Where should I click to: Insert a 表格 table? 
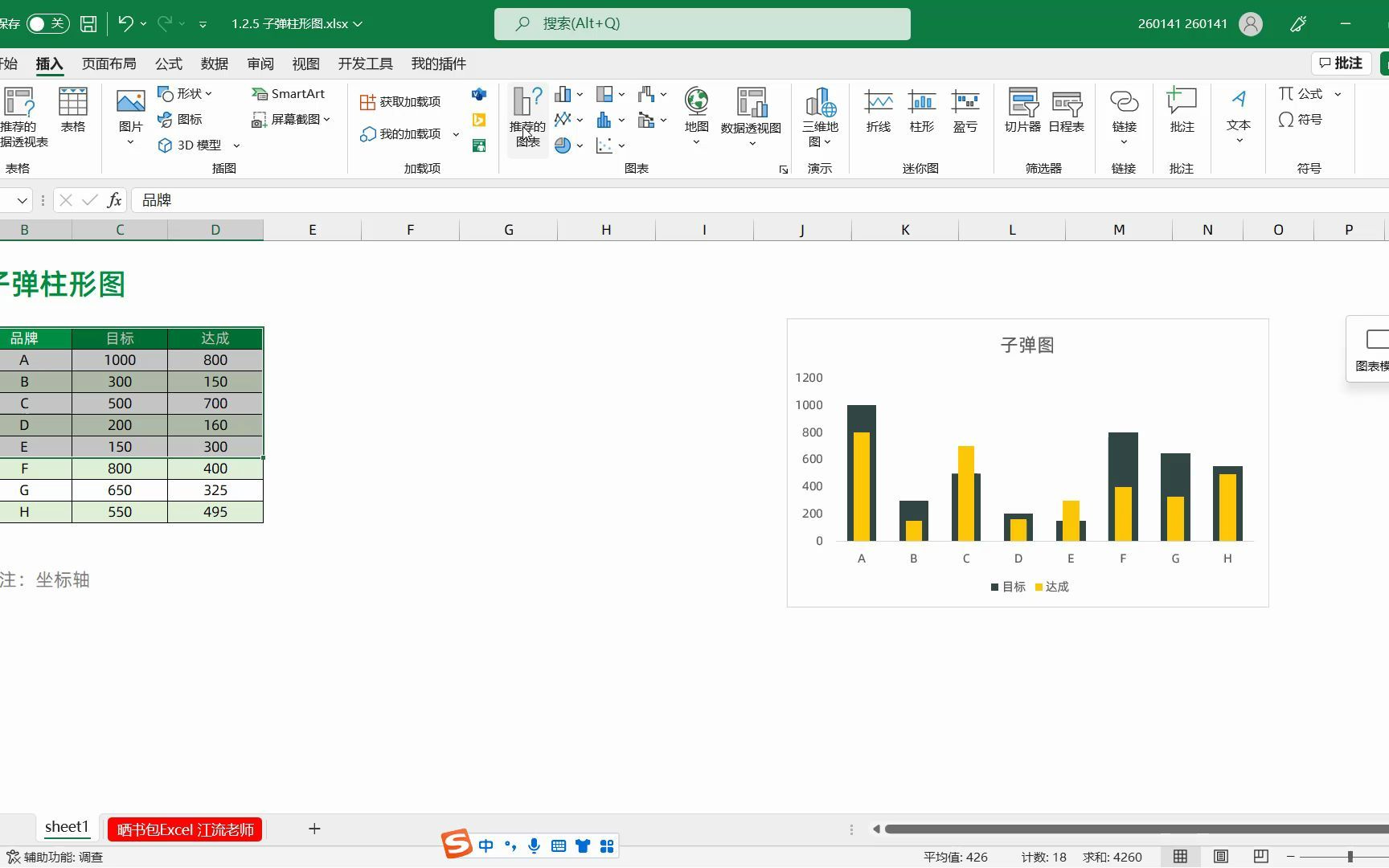73,110
